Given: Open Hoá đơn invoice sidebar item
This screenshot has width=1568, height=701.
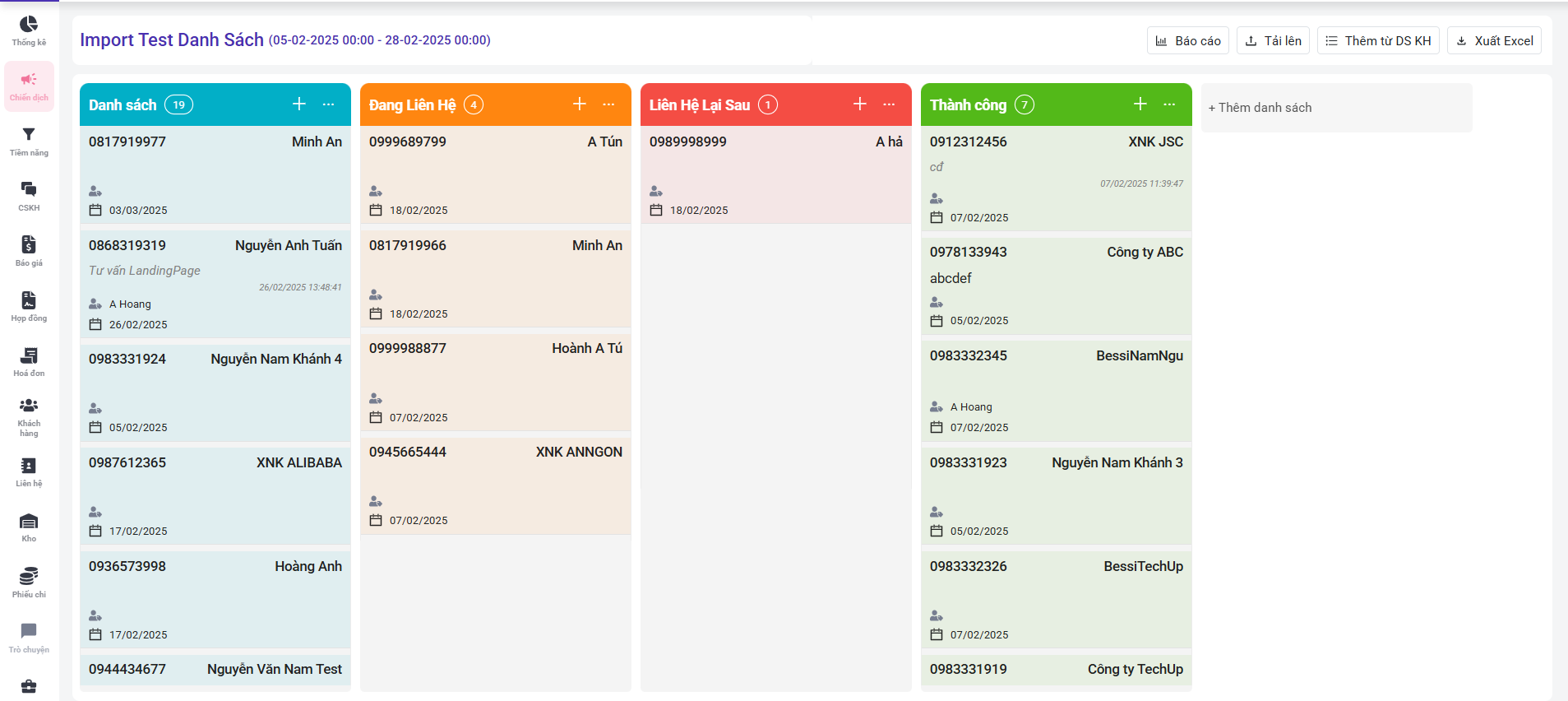Looking at the screenshot, I should [29, 362].
